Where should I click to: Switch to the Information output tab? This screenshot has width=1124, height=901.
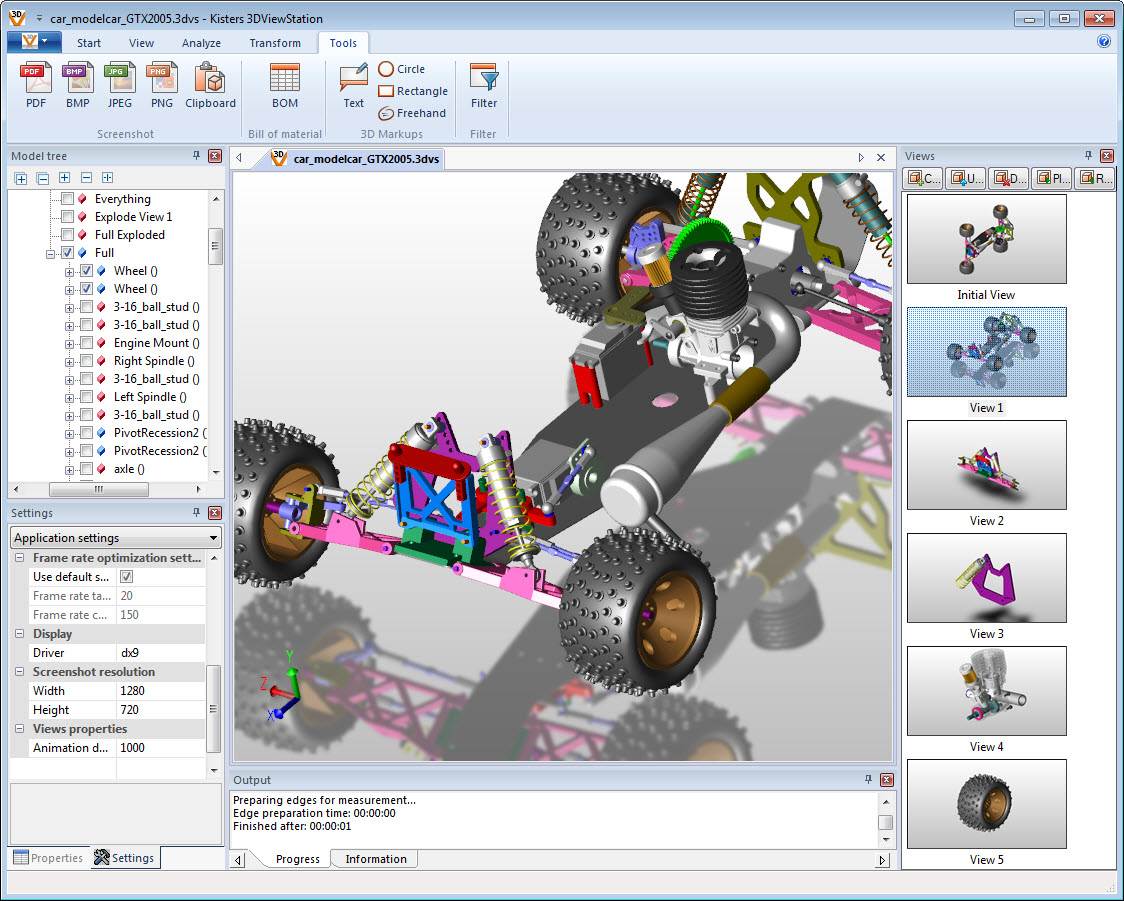coord(374,859)
